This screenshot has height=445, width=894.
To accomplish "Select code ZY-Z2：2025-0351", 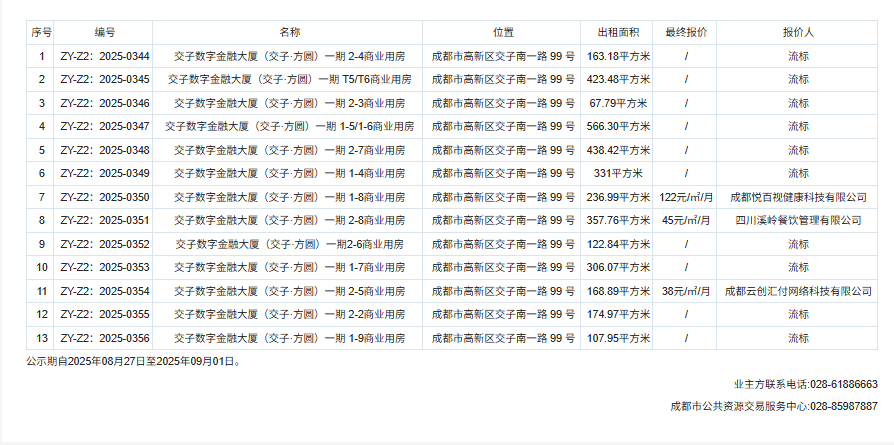I will [105, 220].
